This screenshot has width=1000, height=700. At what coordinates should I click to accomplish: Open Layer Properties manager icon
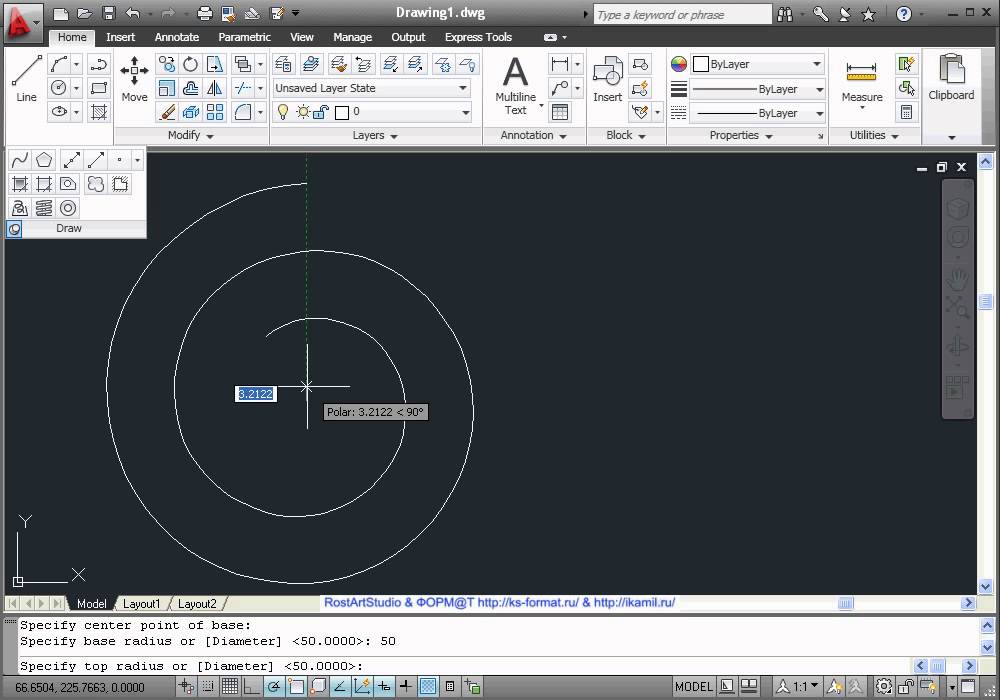click(x=283, y=64)
